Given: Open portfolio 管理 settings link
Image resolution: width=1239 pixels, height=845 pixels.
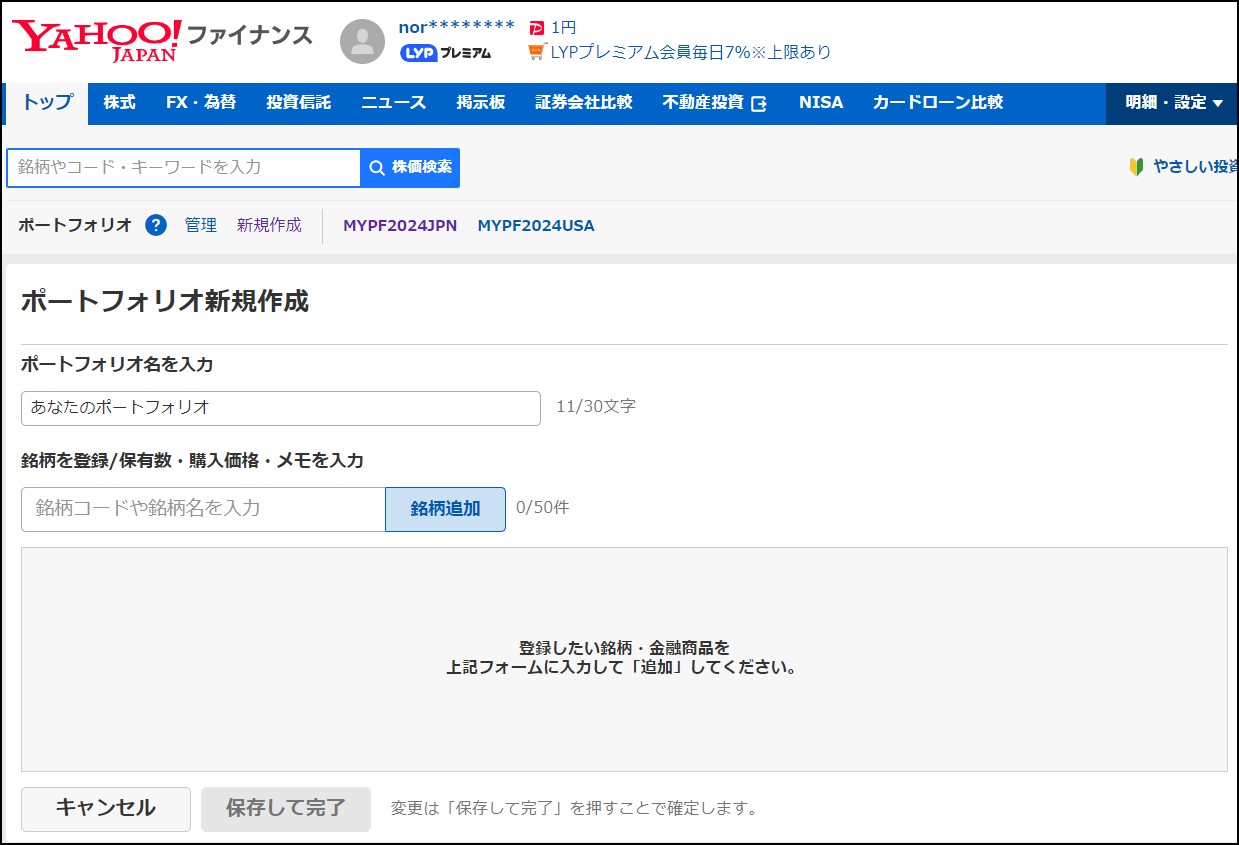Looking at the screenshot, I should 203,225.
